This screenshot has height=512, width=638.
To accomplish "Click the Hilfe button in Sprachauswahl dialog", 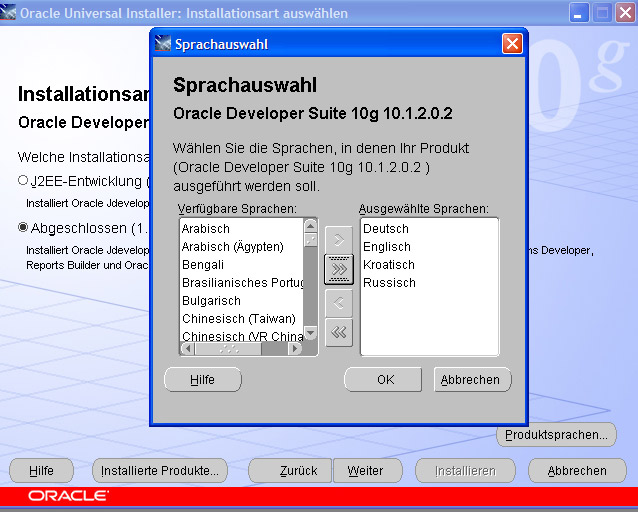I will pos(203,379).
